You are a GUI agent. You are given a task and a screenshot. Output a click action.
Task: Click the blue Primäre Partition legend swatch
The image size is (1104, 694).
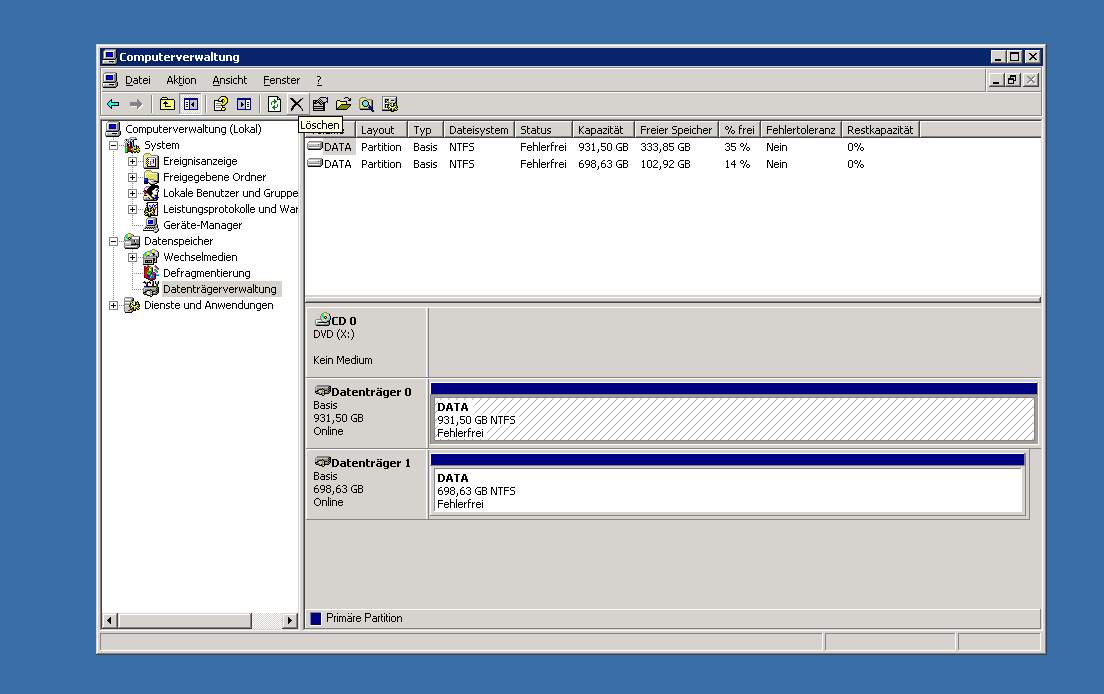[x=315, y=618]
